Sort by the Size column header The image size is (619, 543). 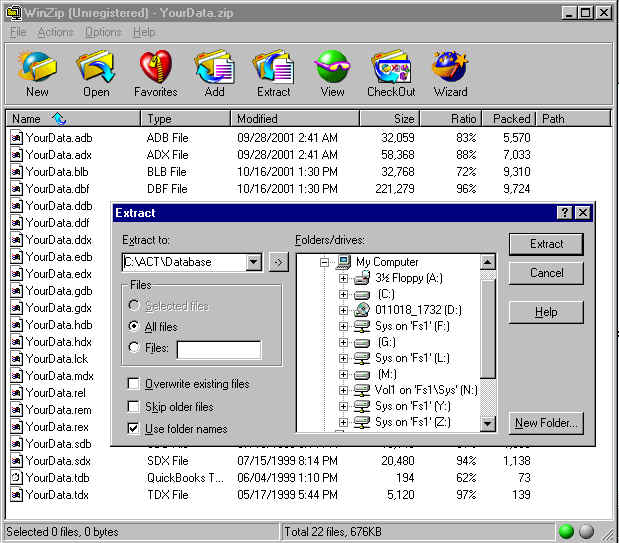tap(390, 118)
